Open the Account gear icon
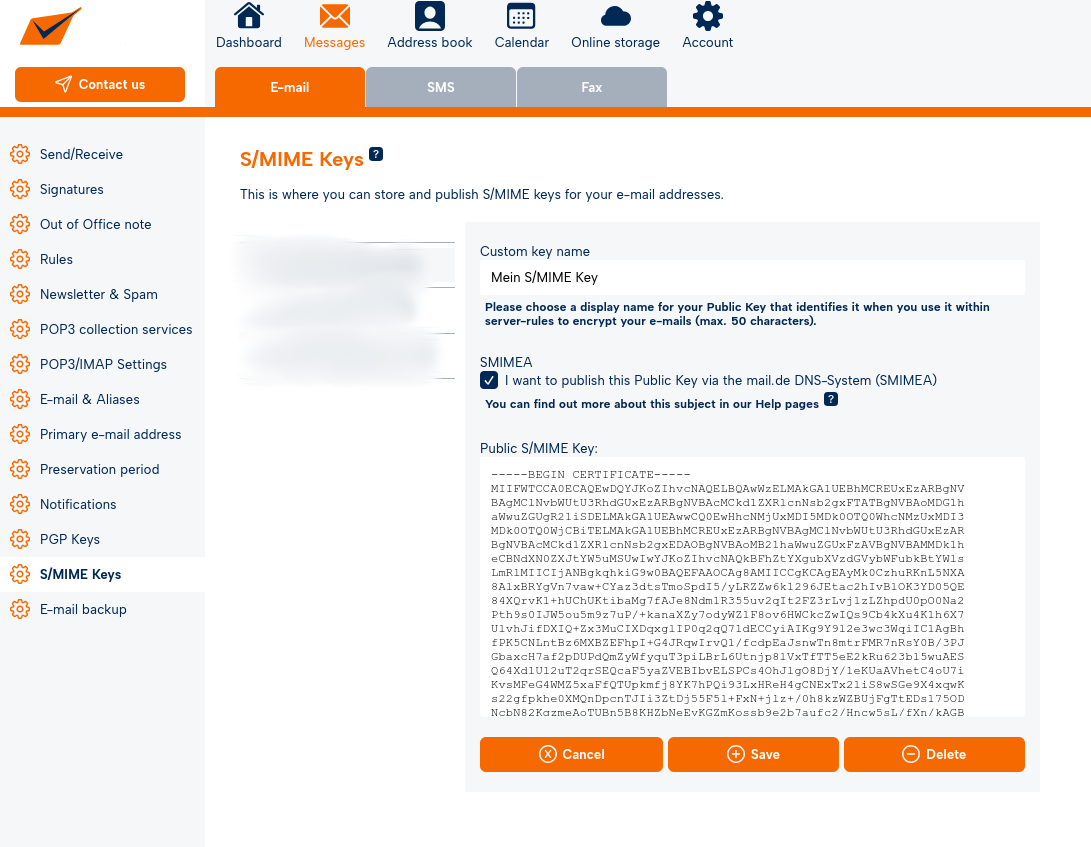 point(707,17)
